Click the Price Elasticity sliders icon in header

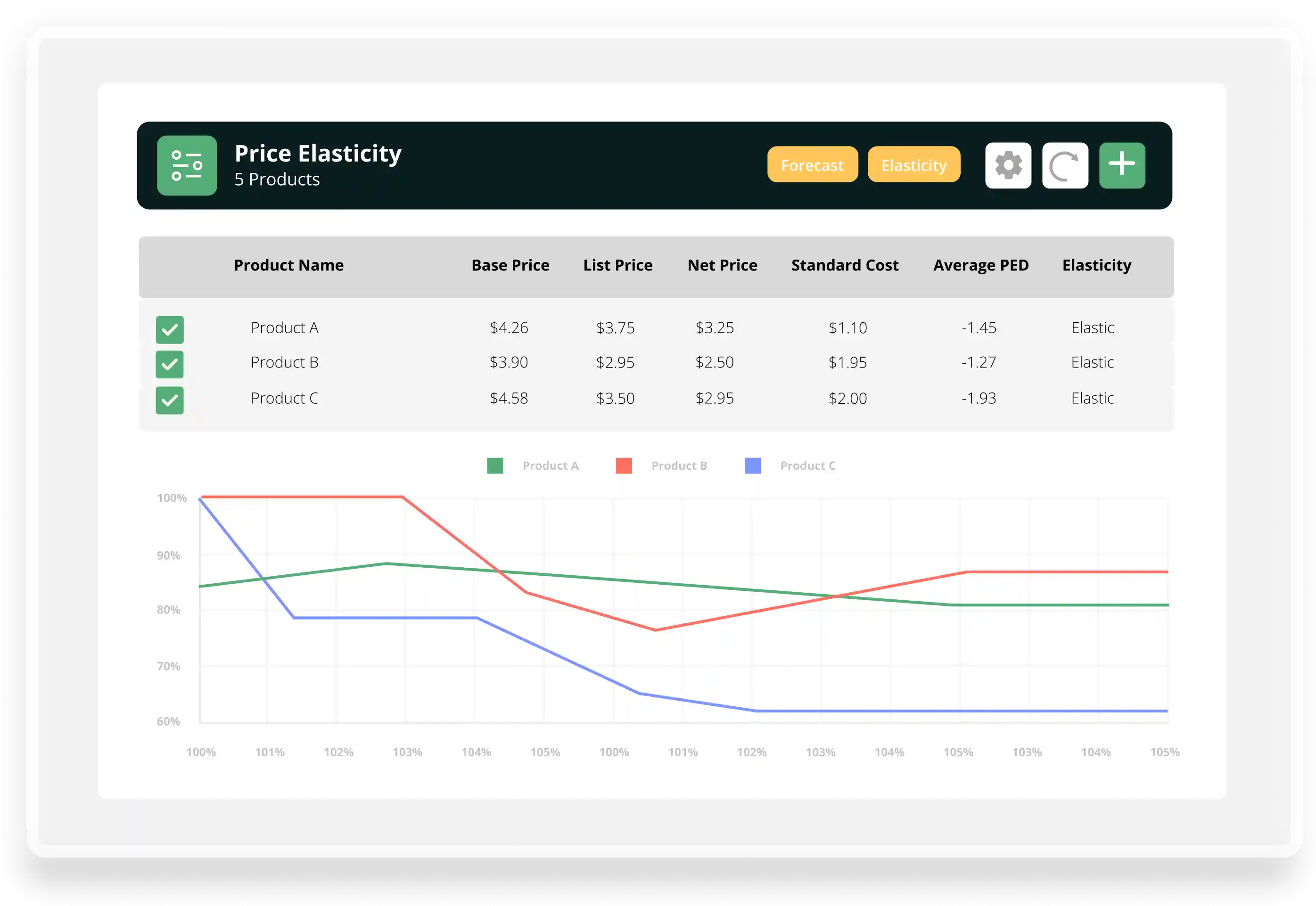[x=187, y=165]
